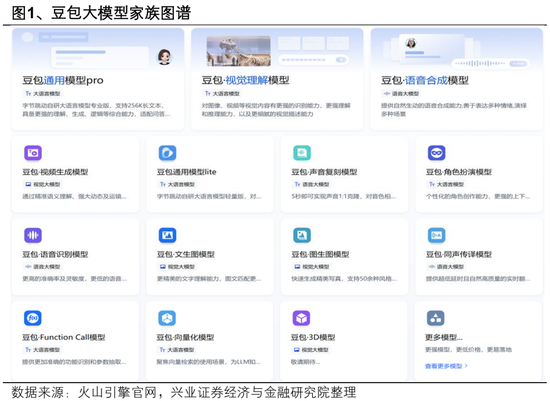Click 语音大模型 tag under 豆包·语音合成模型

click(x=402, y=94)
